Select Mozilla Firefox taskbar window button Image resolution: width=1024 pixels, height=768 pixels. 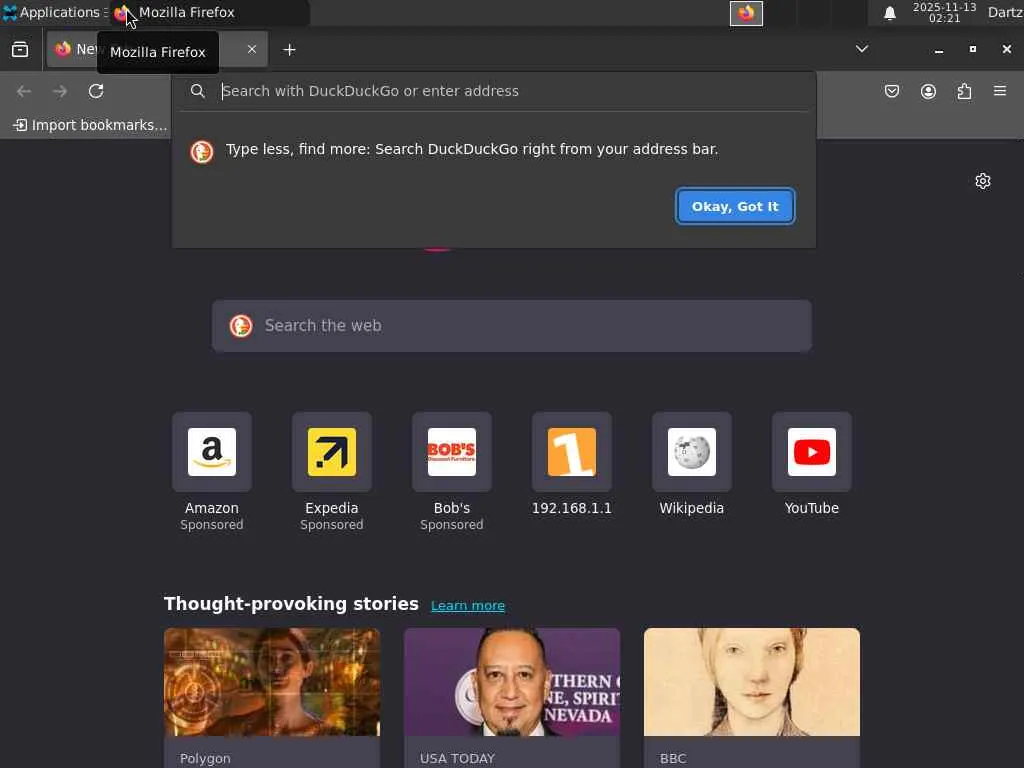209,12
